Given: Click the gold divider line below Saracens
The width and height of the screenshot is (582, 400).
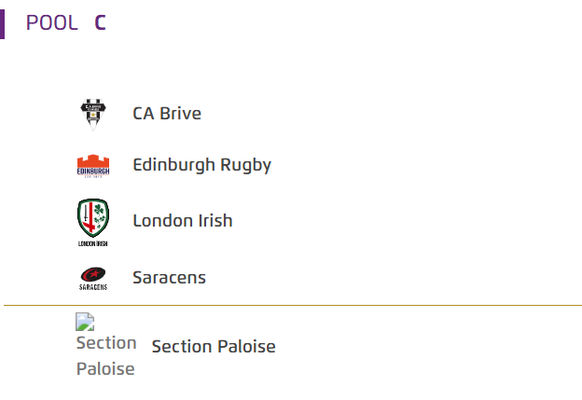Looking at the screenshot, I should click(x=293, y=305).
